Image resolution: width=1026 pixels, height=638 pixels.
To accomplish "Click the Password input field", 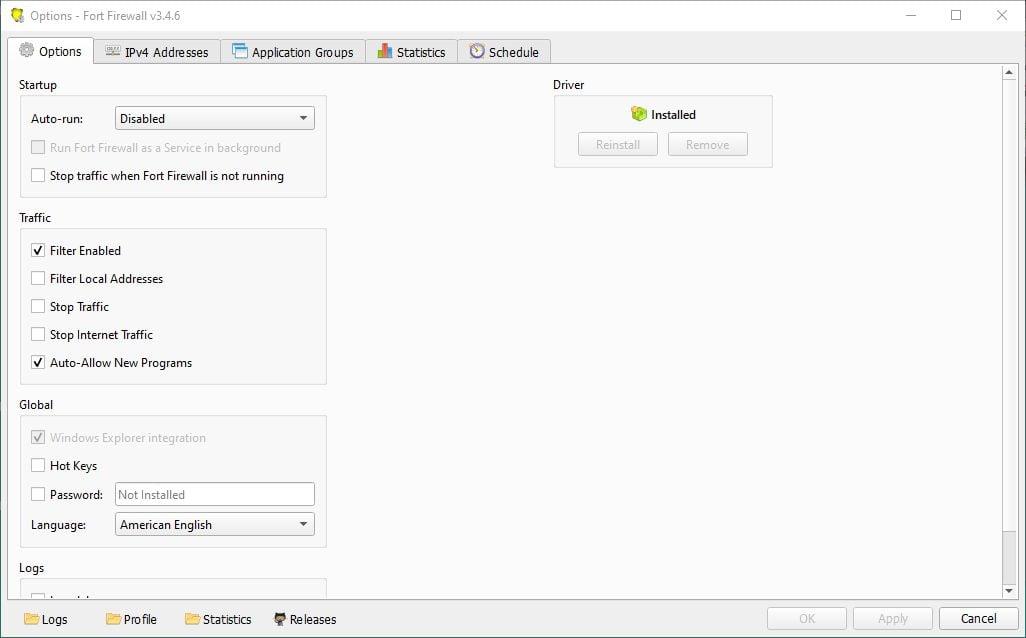I will [214, 494].
